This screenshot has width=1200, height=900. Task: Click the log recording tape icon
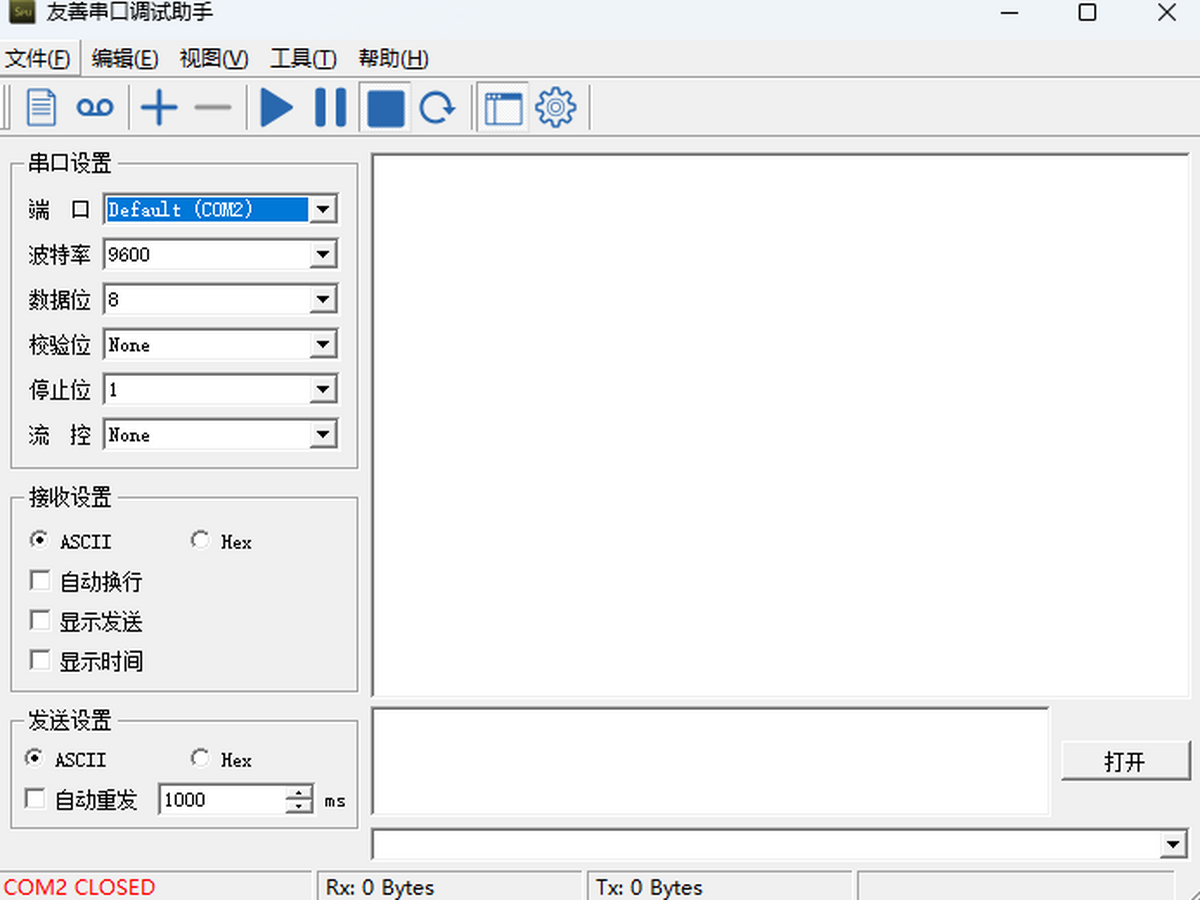[96, 107]
